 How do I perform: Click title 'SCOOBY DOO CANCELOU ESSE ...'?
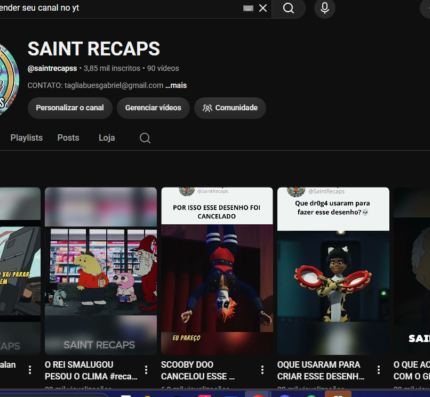[198, 370]
